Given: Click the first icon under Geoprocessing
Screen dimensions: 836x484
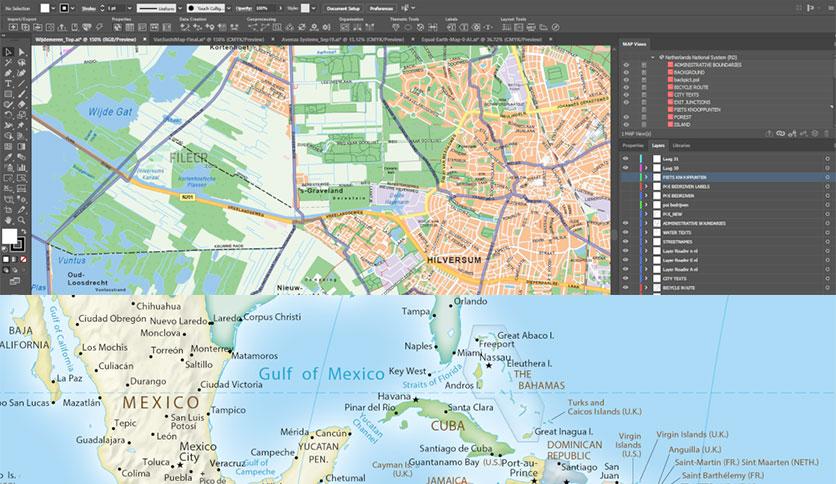Looking at the screenshot, I should (253, 27).
